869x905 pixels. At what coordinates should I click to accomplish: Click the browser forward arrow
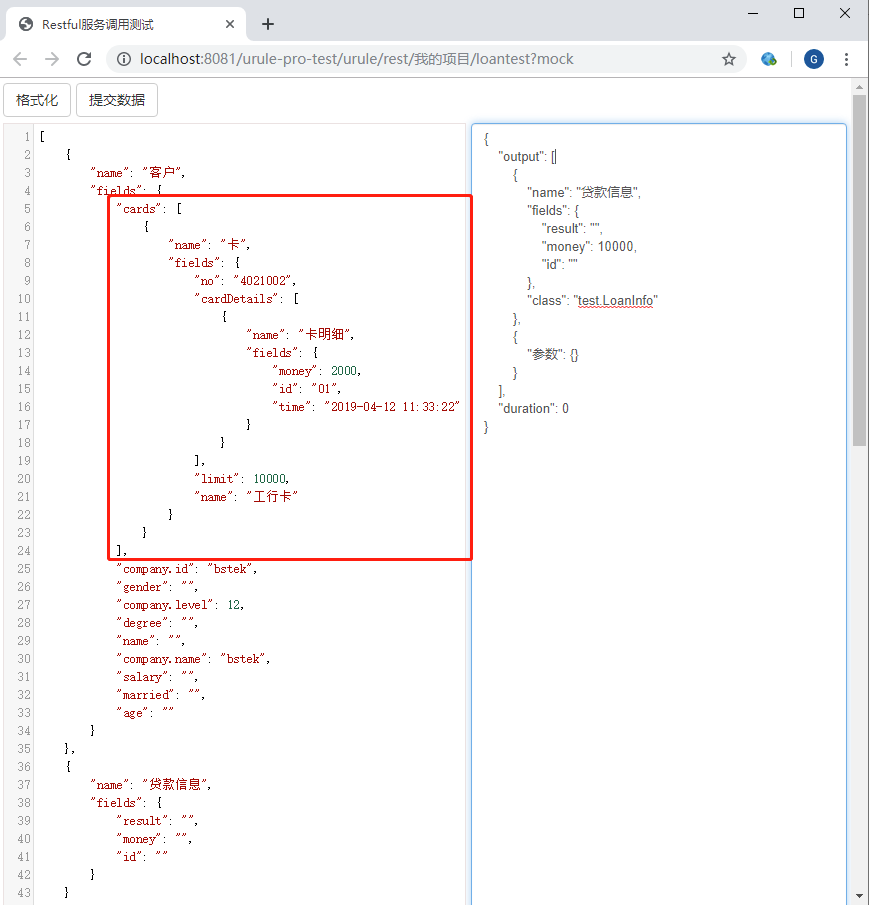52,59
